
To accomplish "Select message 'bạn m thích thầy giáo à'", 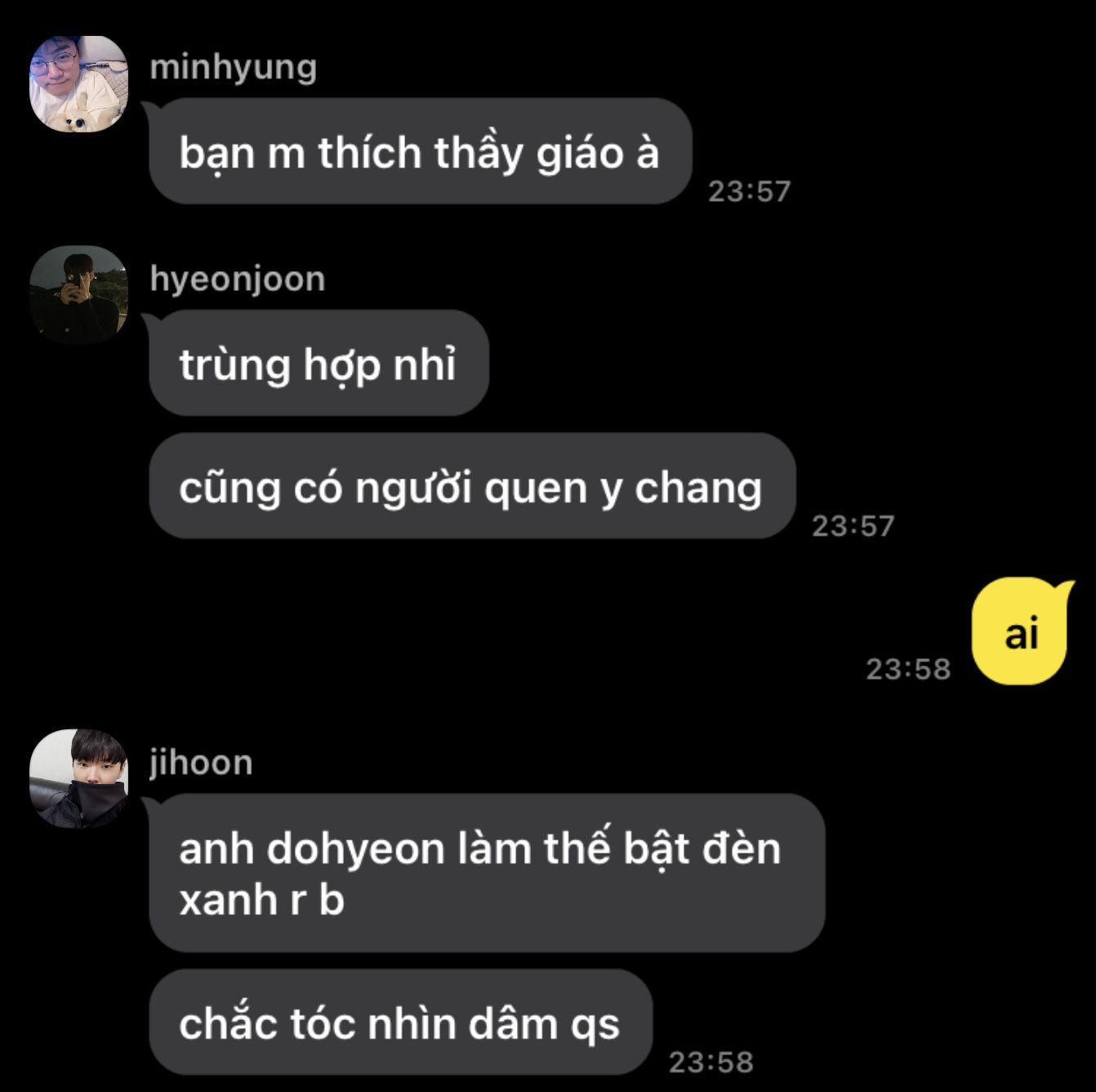I will (420, 151).
